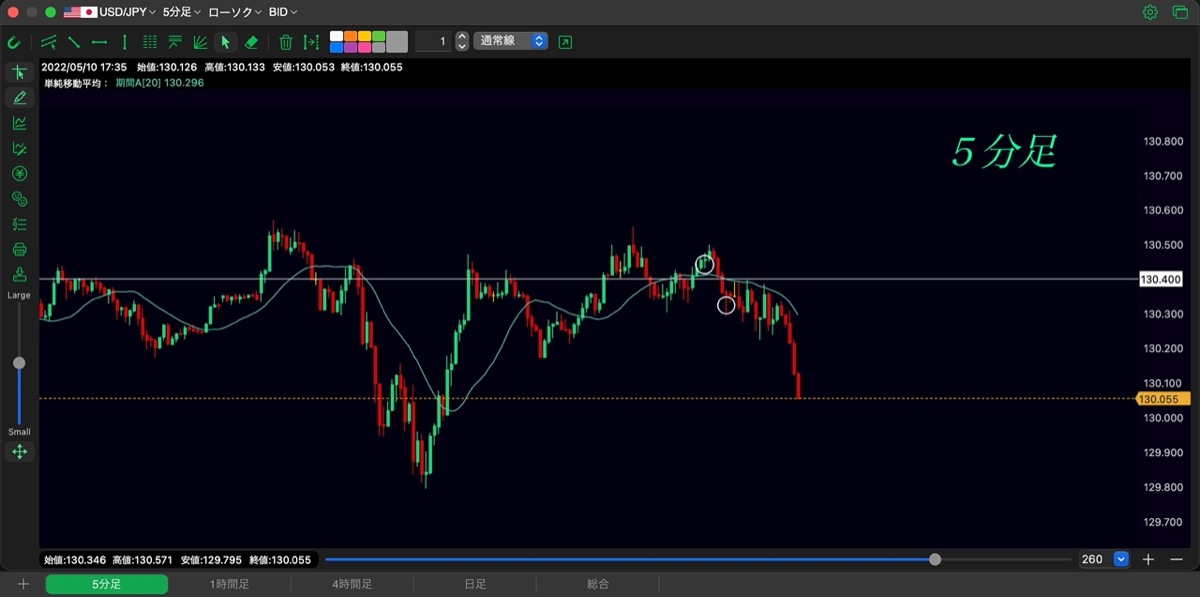1200x597 pixels.
Task: Click the four-arrow move icon
Action: (19, 452)
